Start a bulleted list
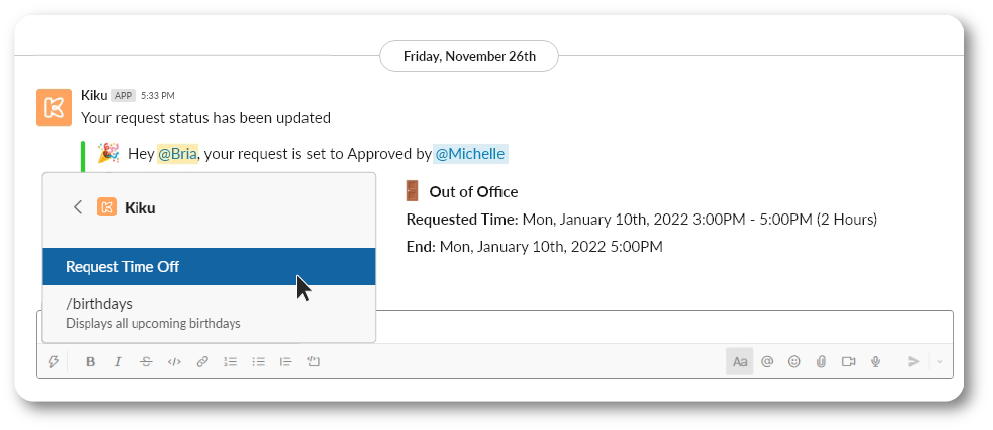993x430 pixels. [258, 362]
